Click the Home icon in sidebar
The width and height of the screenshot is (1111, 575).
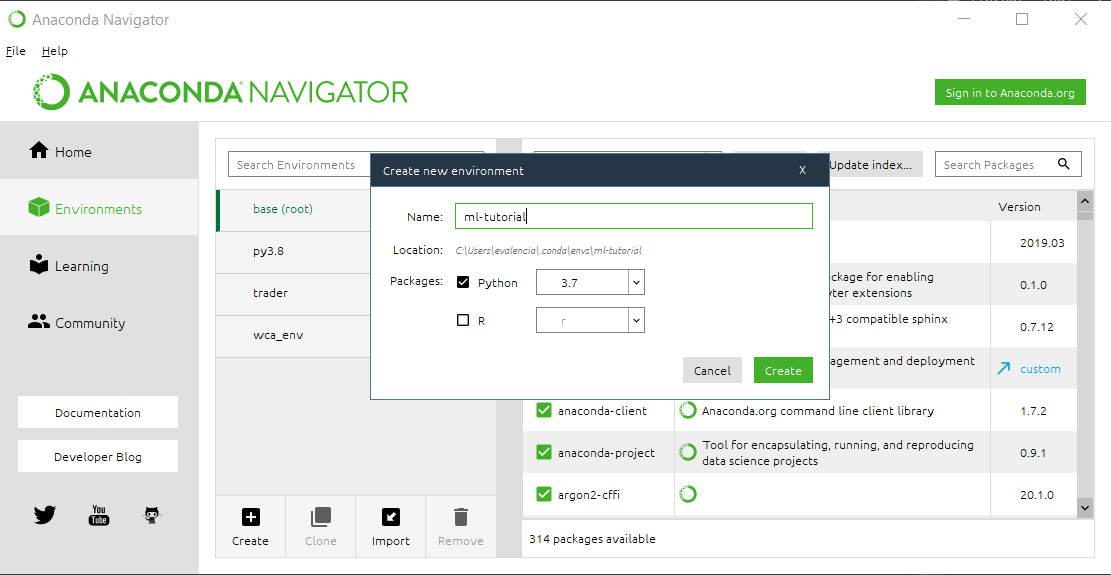click(38, 151)
